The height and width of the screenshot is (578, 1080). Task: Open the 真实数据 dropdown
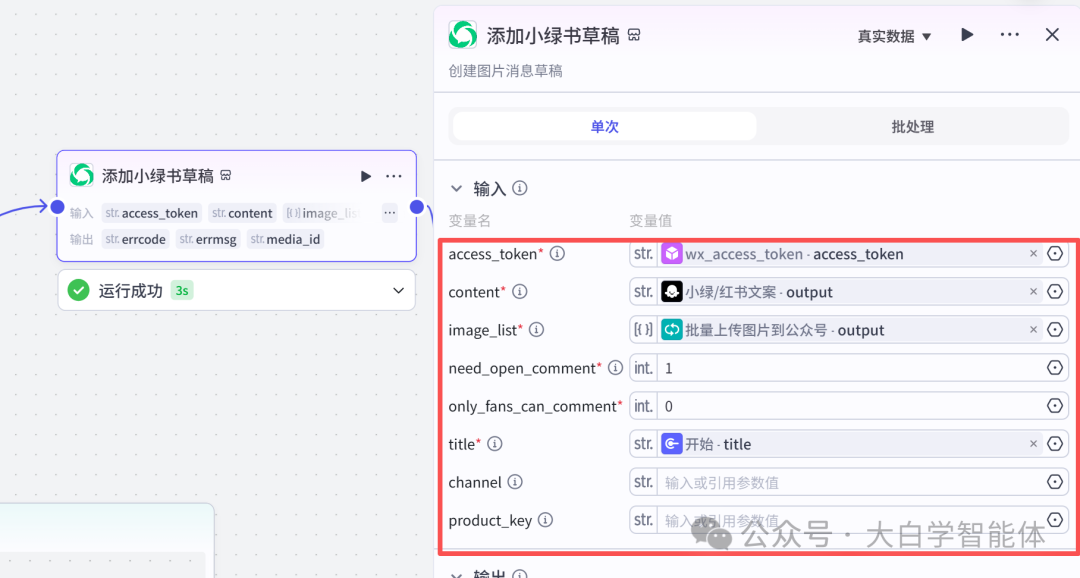tap(894, 36)
